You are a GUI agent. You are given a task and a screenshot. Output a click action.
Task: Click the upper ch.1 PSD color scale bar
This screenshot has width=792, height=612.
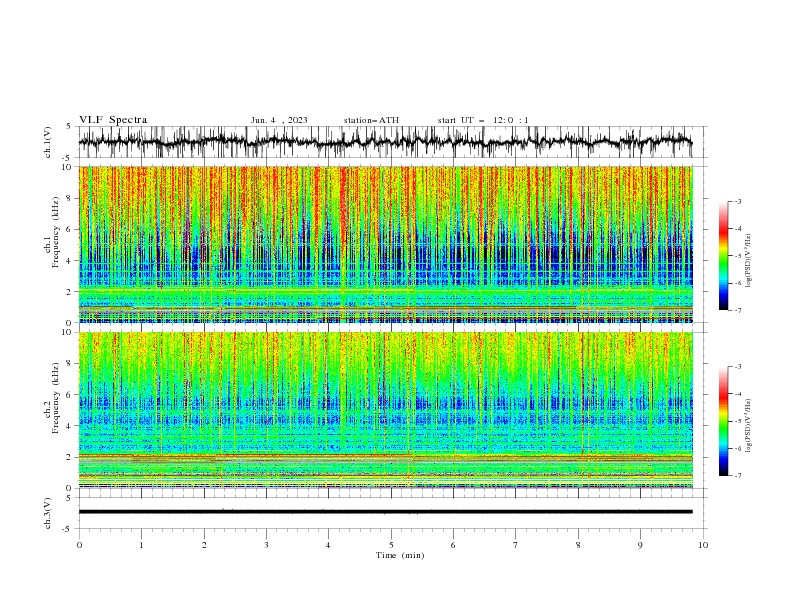(x=723, y=256)
